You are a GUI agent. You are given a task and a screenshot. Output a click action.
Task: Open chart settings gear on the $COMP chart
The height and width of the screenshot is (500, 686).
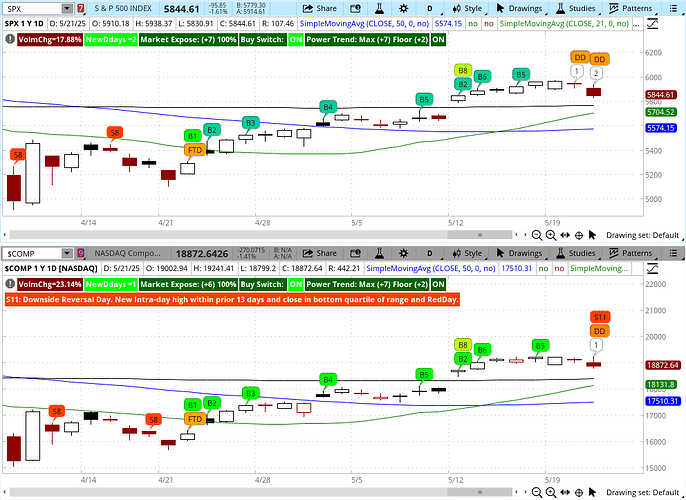pyautogui.click(x=404, y=253)
